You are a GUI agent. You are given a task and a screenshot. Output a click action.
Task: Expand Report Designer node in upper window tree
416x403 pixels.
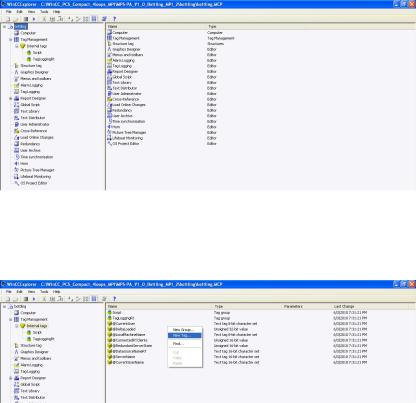[11, 98]
